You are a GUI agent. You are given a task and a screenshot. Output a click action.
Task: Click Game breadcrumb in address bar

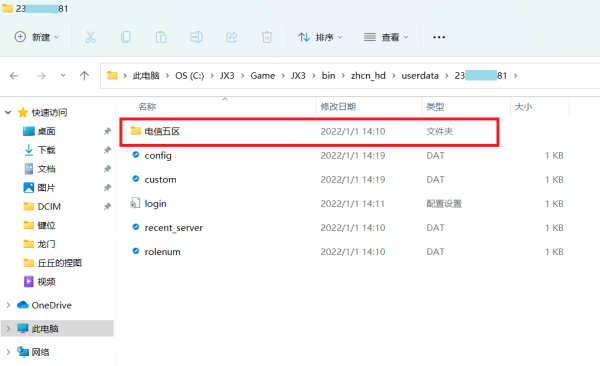pyautogui.click(x=262, y=76)
